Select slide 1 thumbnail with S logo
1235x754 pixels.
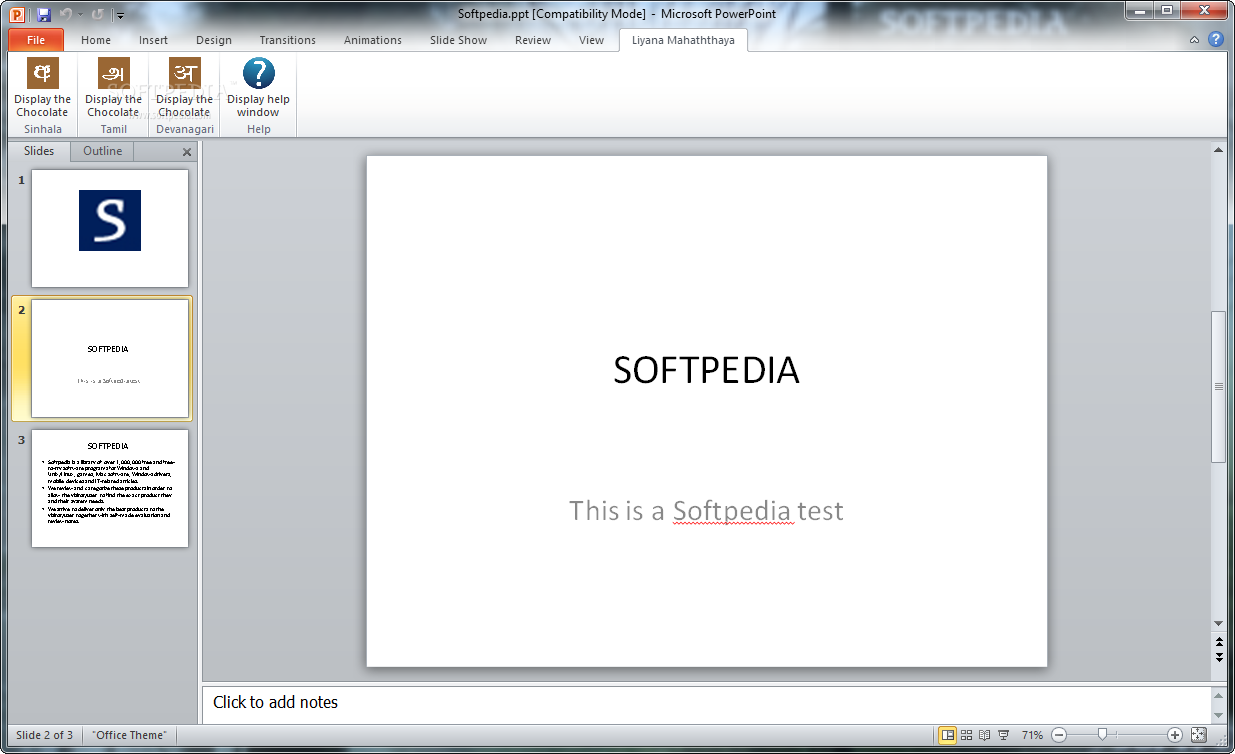(x=110, y=228)
